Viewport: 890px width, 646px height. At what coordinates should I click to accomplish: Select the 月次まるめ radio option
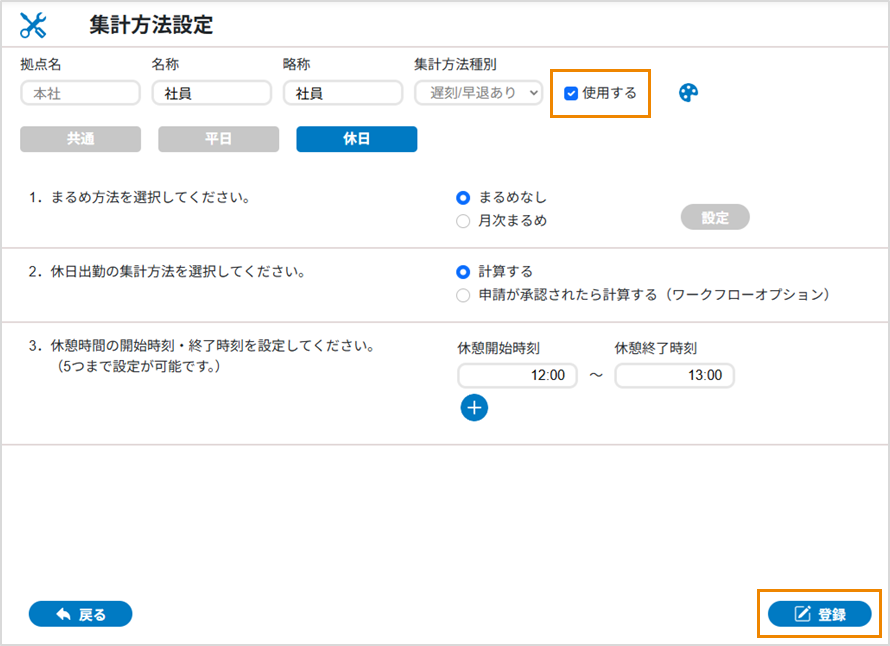pyautogui.click(x=463, y=221)
